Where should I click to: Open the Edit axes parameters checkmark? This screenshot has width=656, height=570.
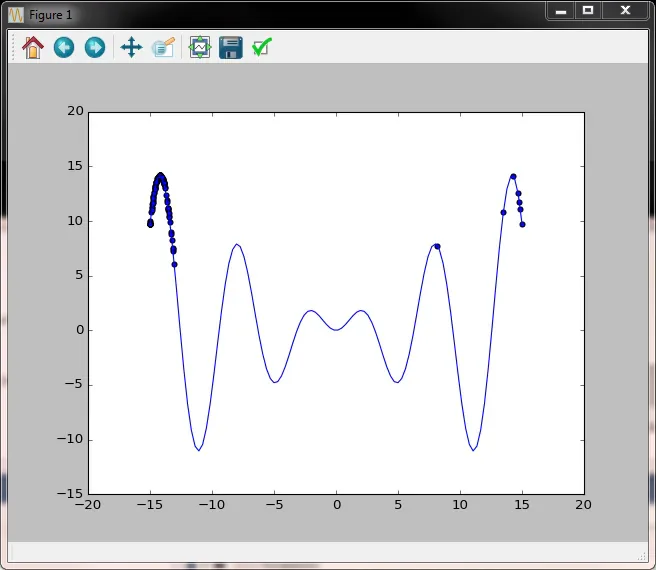point(262,47)
